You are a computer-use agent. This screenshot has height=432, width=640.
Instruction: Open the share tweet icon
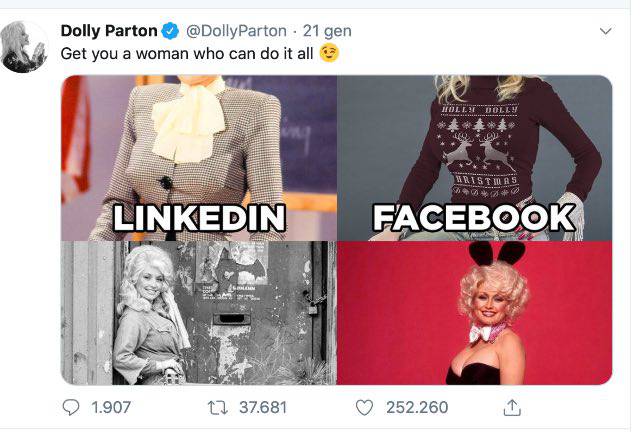point(512,406)
